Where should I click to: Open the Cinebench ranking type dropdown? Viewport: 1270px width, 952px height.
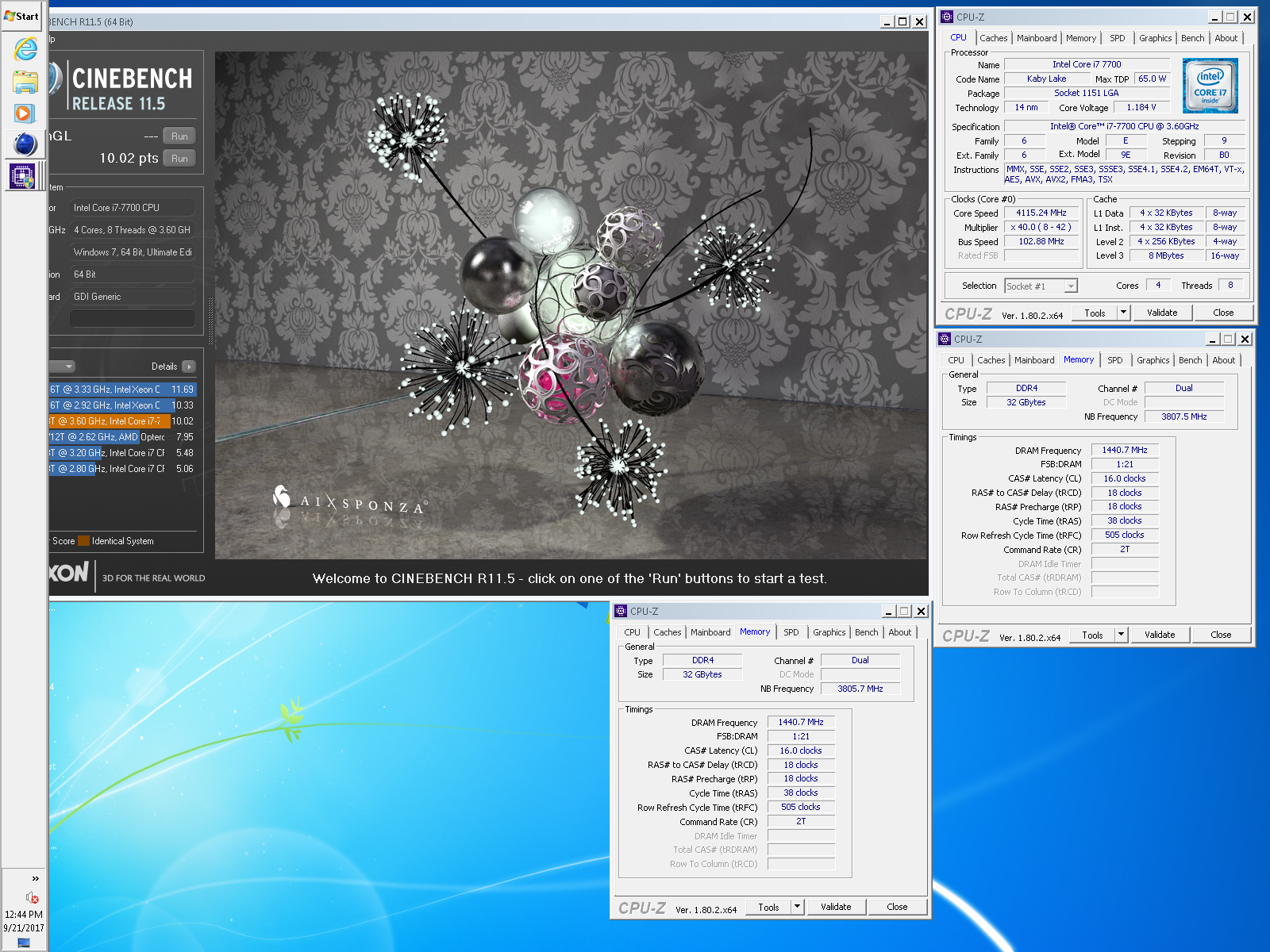62,367
